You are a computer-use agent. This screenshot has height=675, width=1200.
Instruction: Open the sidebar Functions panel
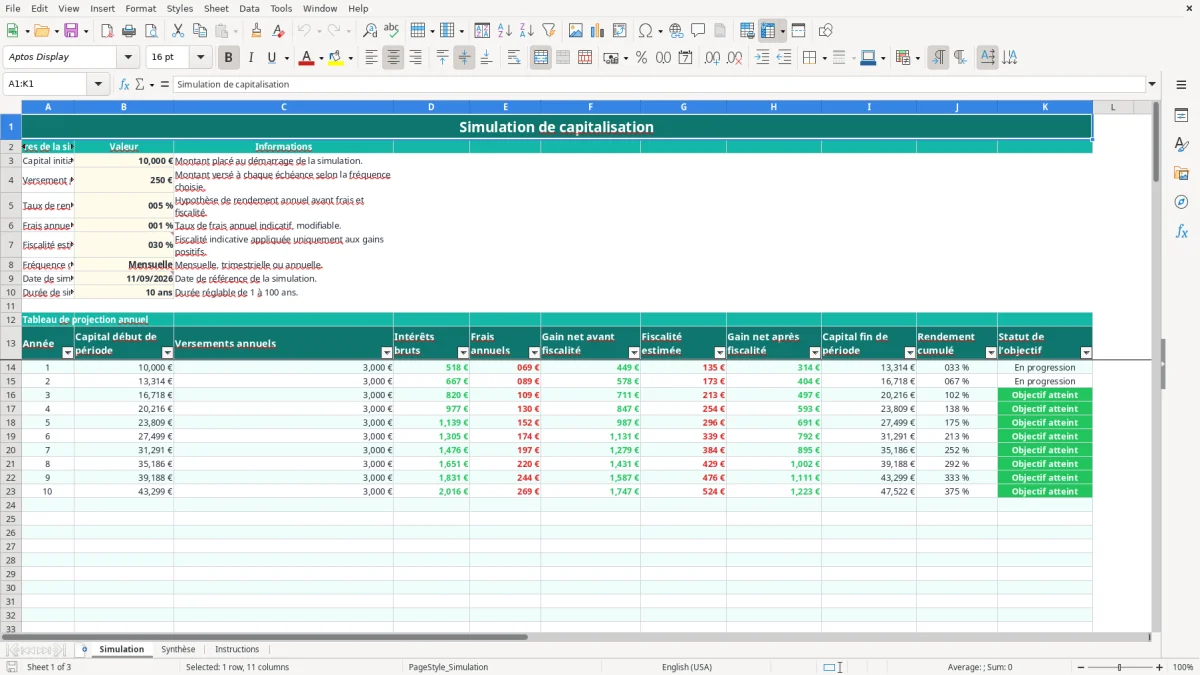[x=1181, y=231]
